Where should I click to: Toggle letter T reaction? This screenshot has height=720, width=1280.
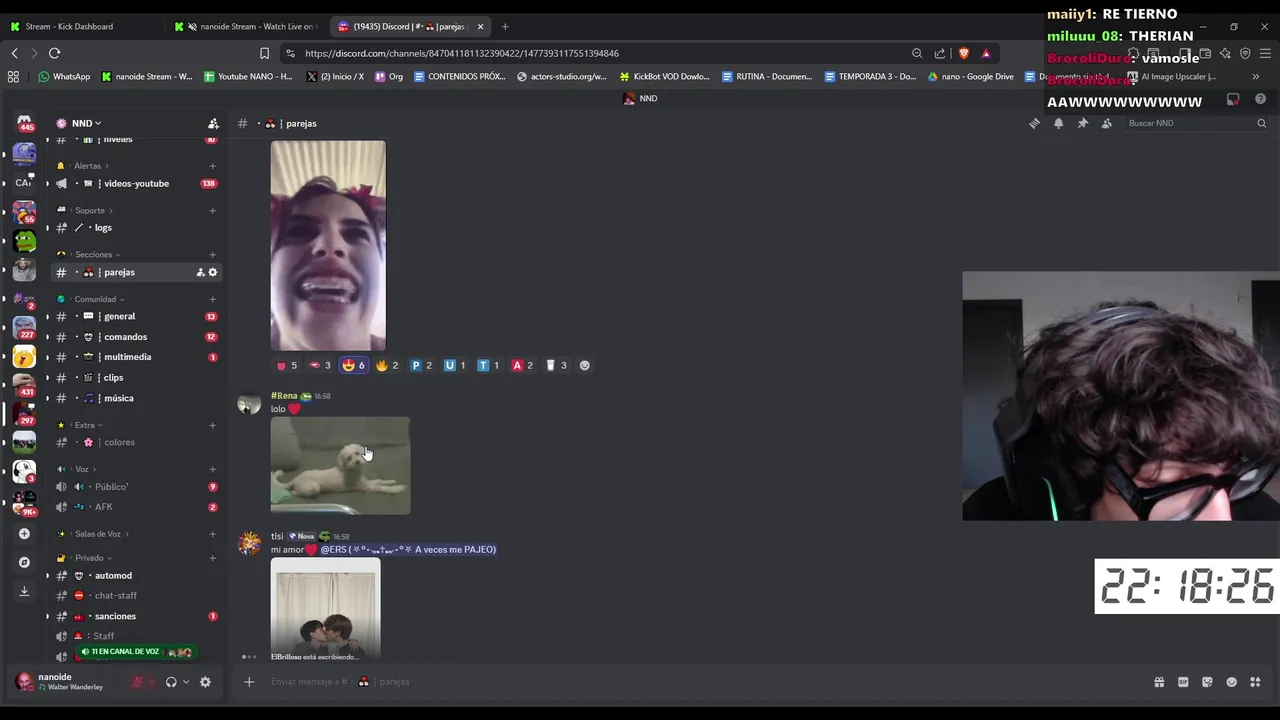coord(488,365)
